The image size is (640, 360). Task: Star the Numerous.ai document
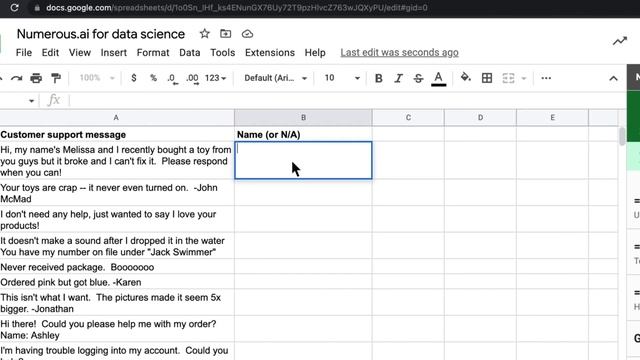click(x=204, y=34)
